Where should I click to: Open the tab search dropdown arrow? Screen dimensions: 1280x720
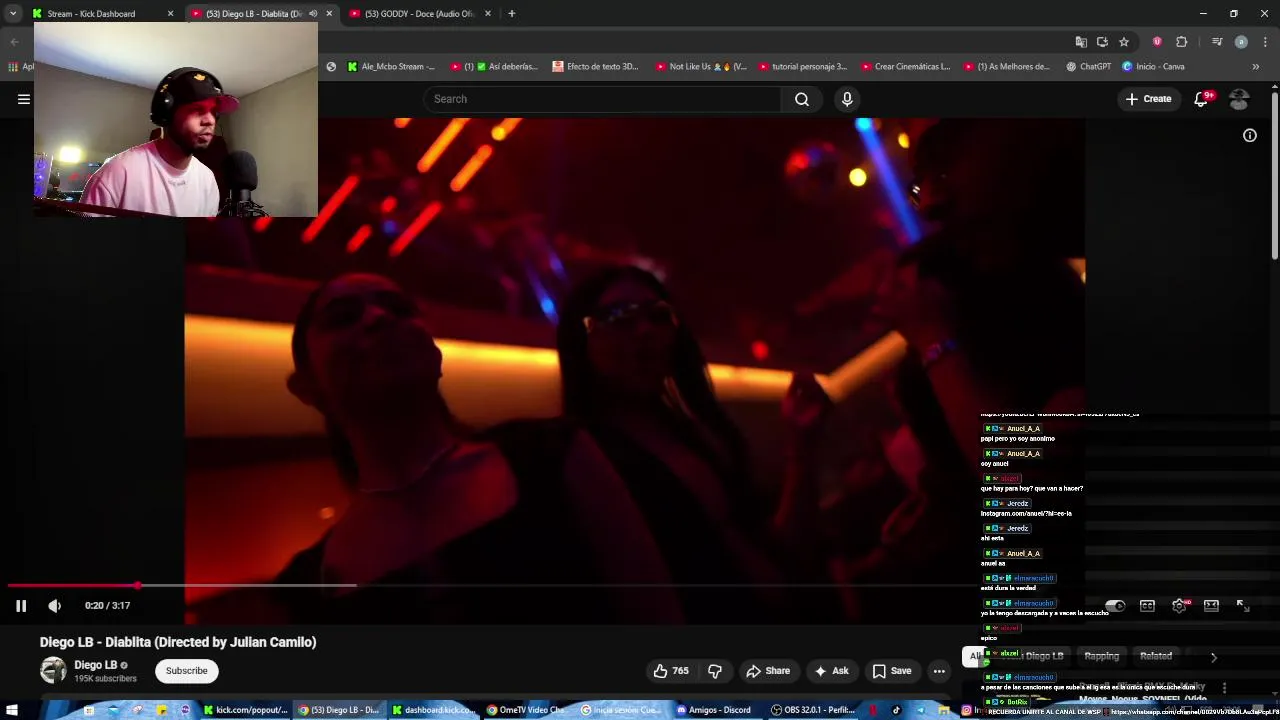13,14
